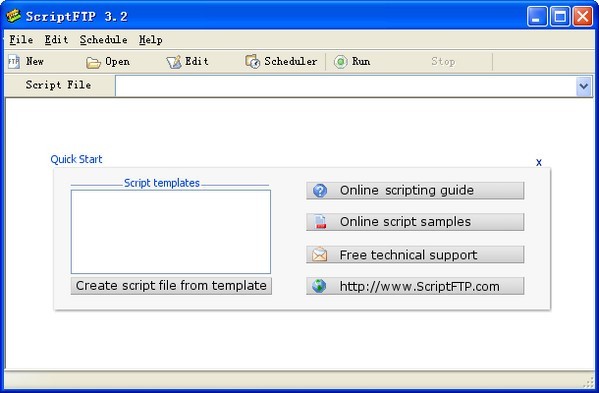Open the Schedule menu
This screenshot has width=599, height=393.
pyautogui.click(x=104, y=40)
